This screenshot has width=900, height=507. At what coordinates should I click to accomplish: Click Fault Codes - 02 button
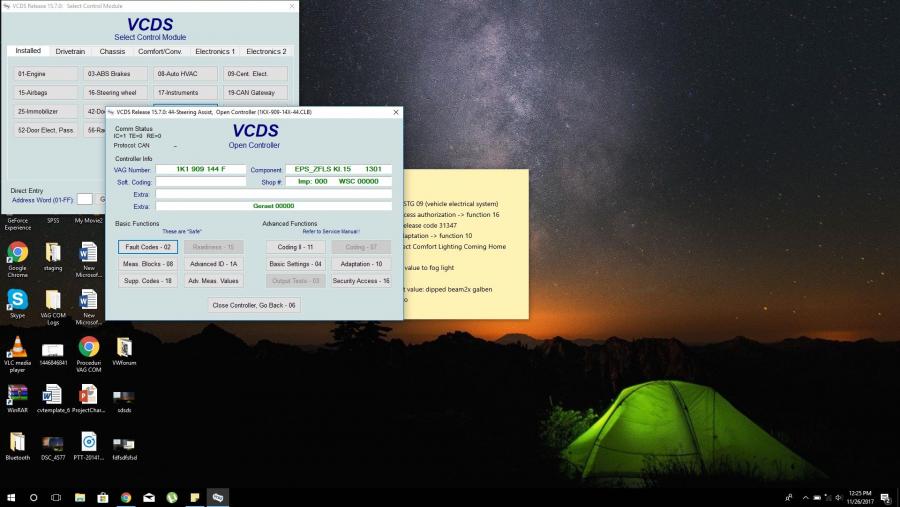(x=147, y=247)
